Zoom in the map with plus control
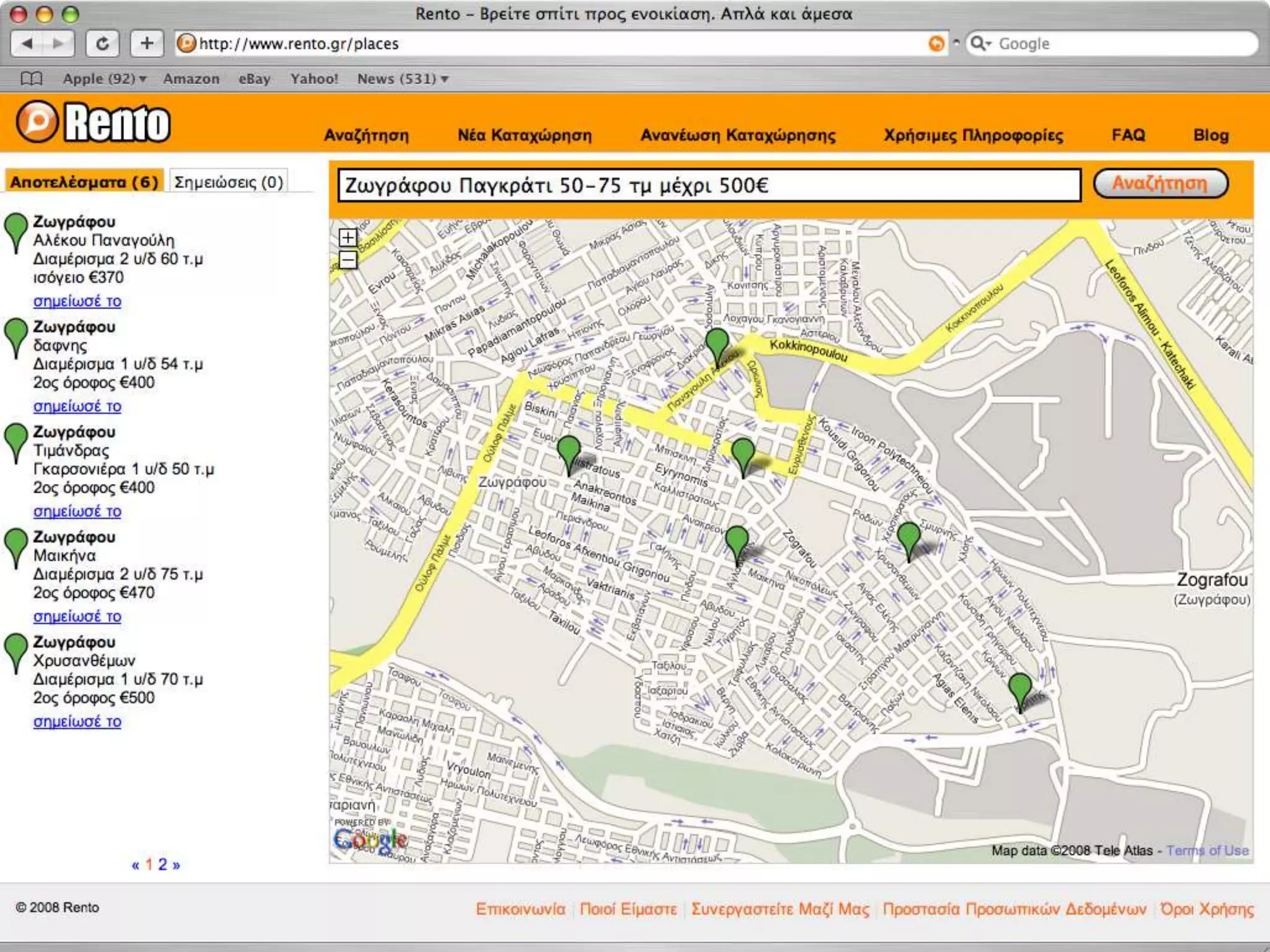Viewport: 1270px width, 952px height. 348,238
